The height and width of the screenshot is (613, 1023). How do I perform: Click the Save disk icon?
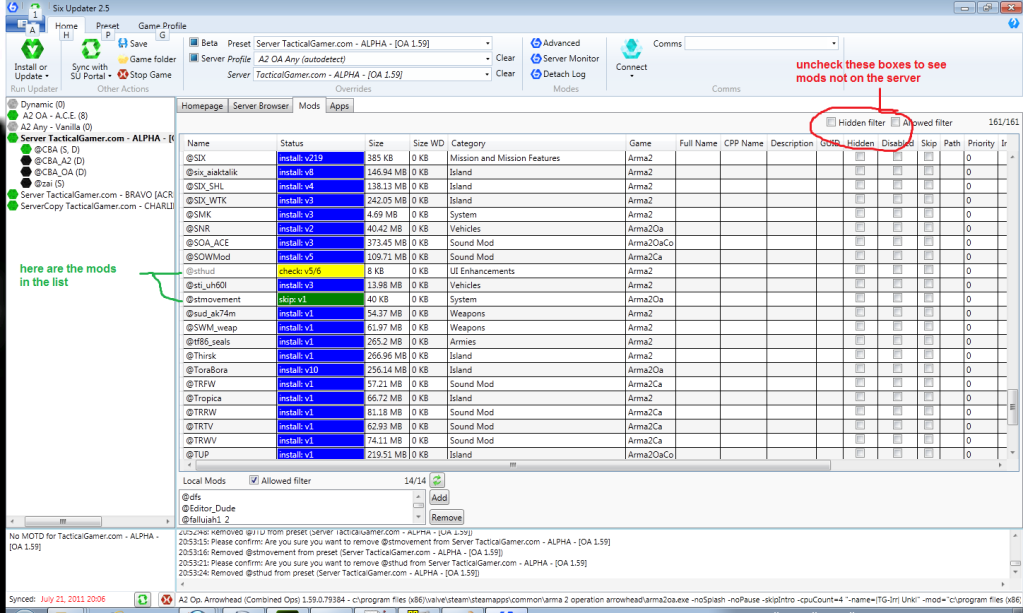coord(123,43)
